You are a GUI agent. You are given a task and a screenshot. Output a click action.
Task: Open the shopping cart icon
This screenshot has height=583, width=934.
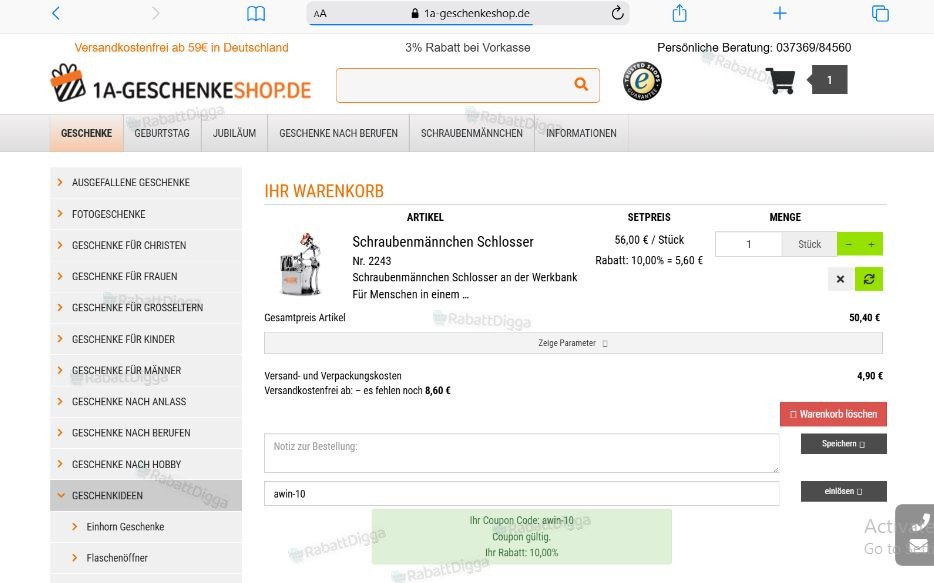[x=780, y=81]
